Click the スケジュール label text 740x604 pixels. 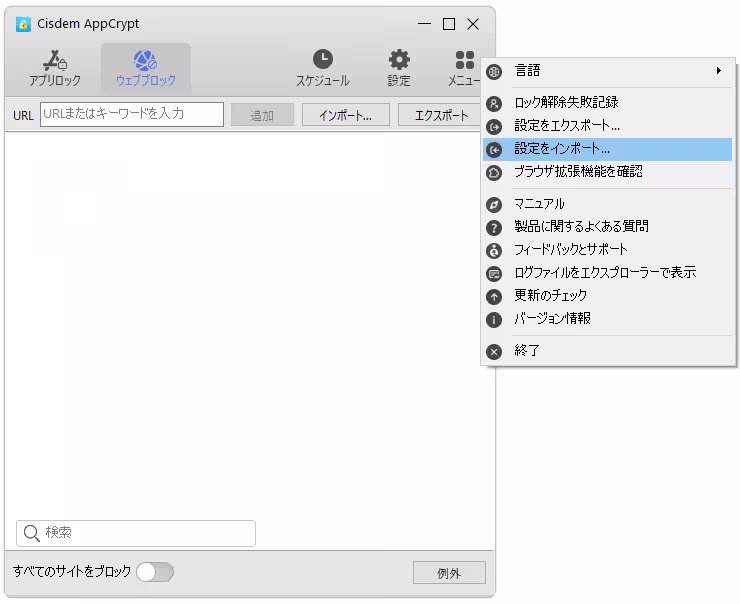pyautogui.click(x=323, y=81)
